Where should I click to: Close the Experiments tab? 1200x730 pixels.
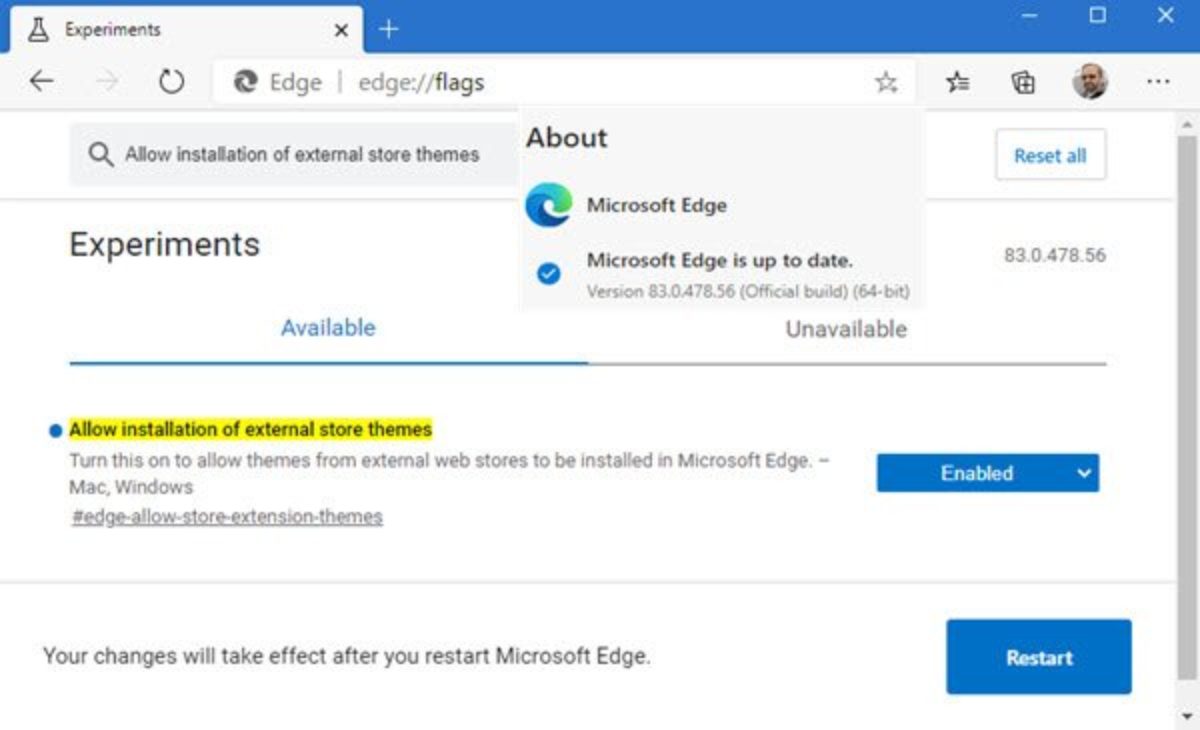[341, 30]
